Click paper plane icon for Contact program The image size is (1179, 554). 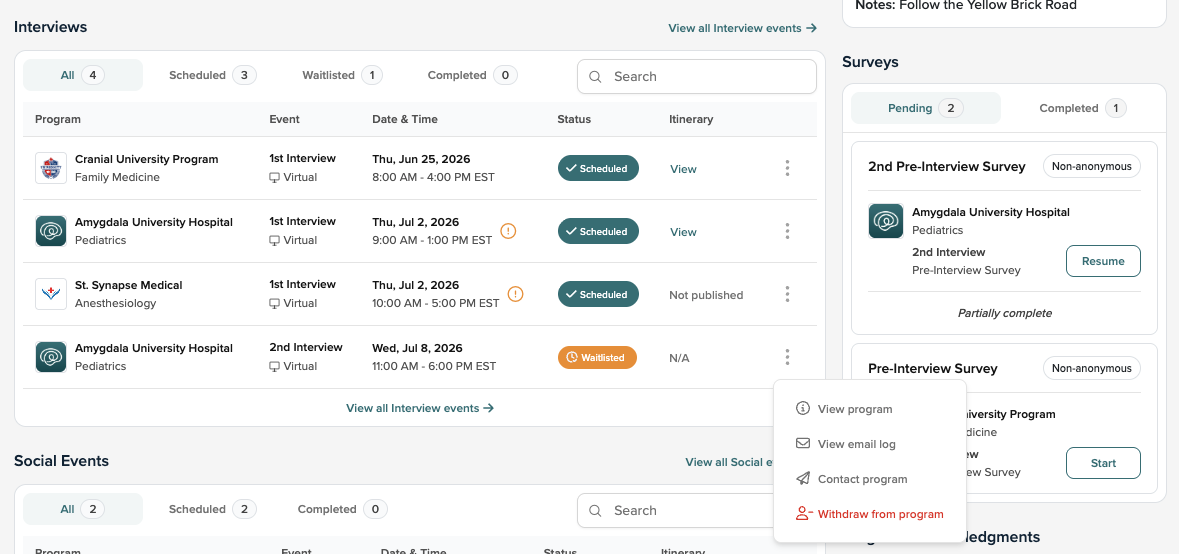pos(803,479)
